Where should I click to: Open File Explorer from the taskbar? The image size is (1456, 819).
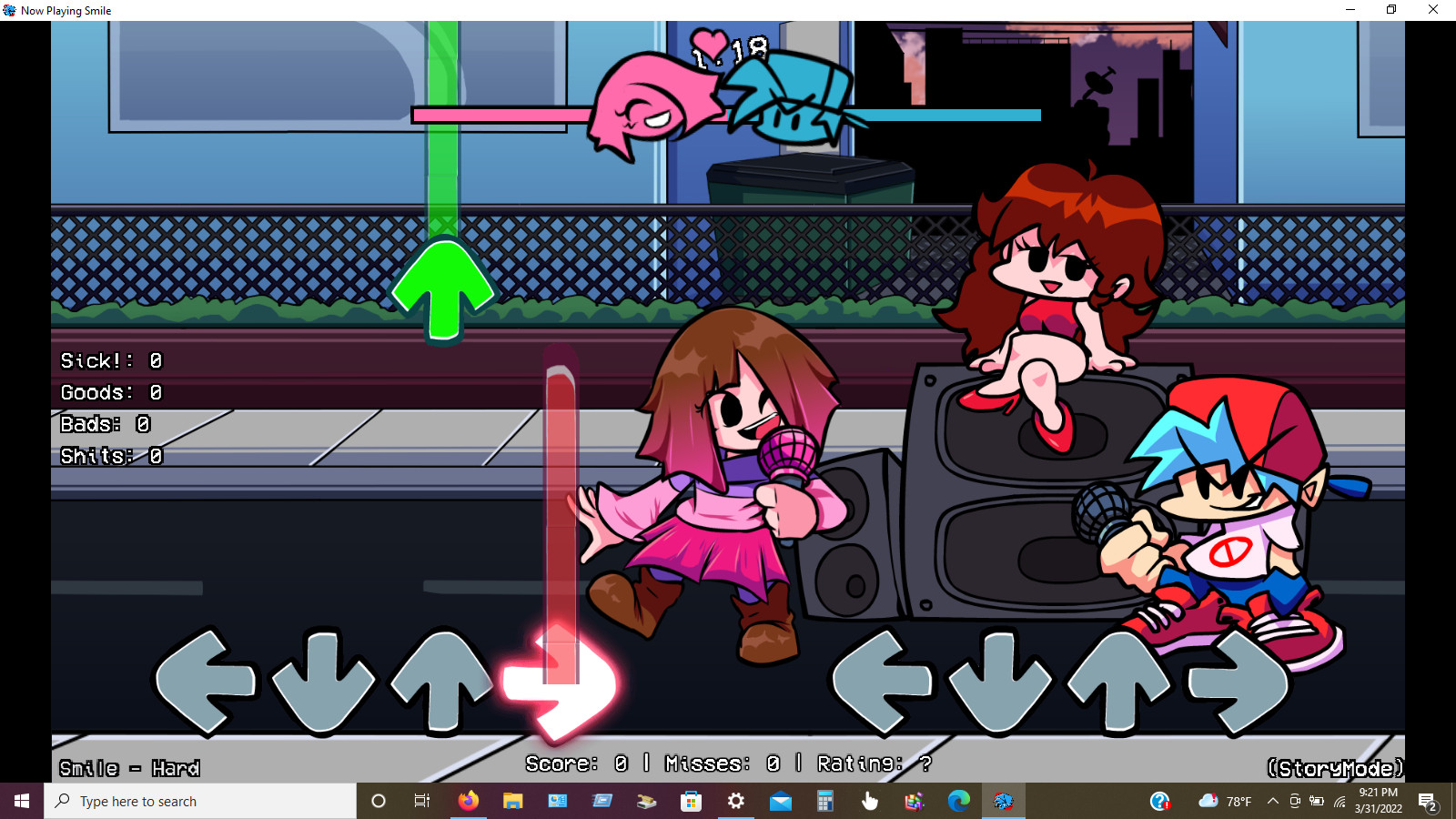tap(512, 801)
